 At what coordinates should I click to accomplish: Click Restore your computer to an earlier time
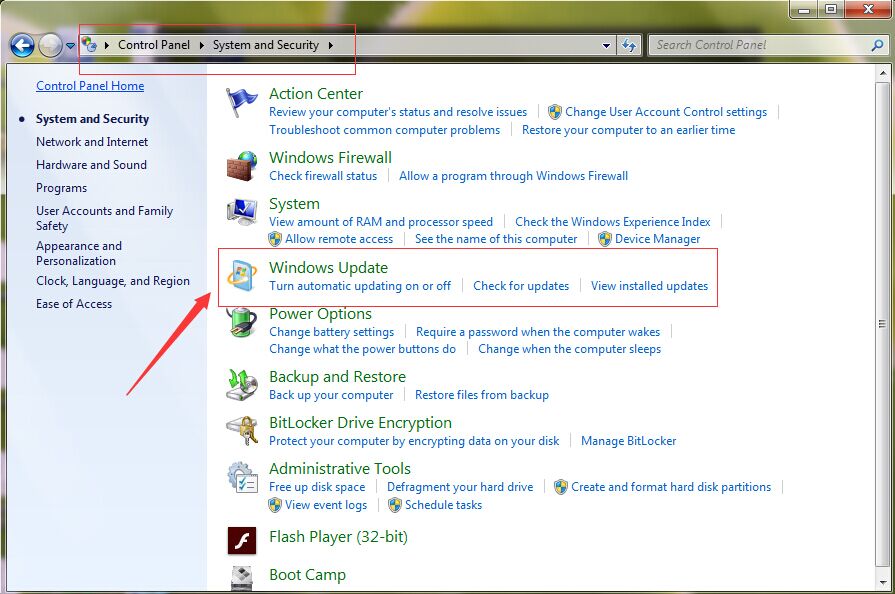628,130
